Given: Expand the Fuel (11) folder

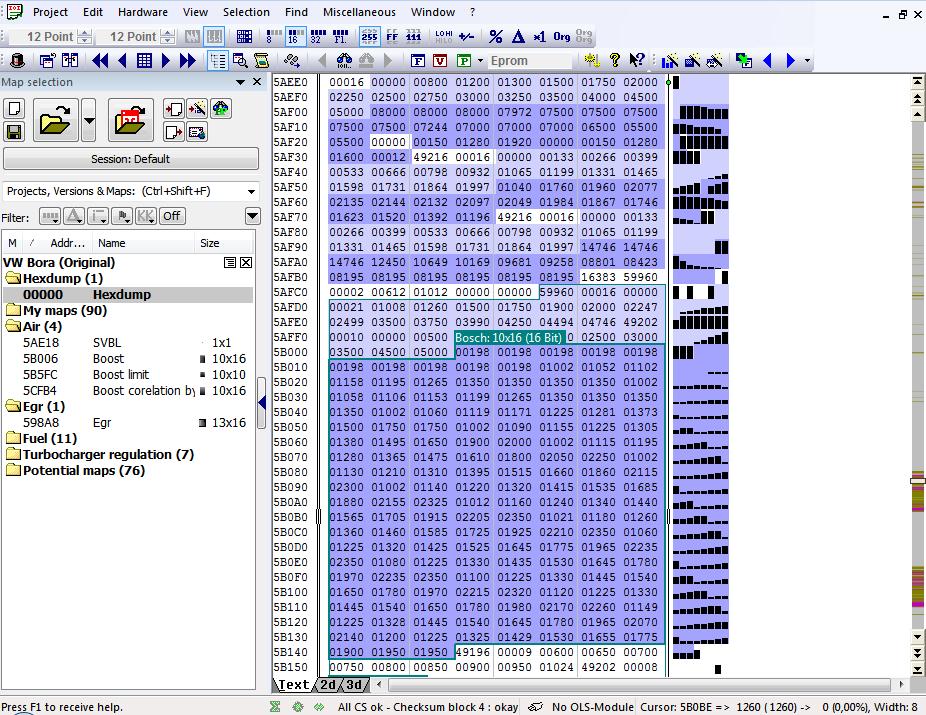Looking at the screenshot, I should [x=13, y=438].
